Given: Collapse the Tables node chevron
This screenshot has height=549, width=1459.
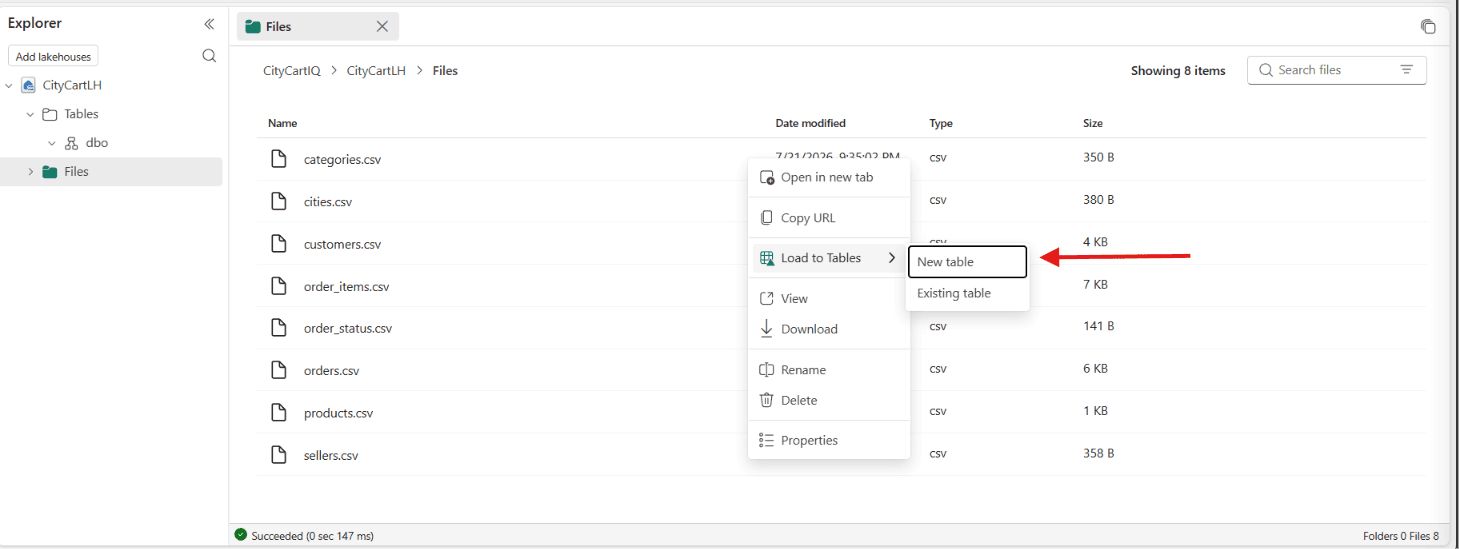Looking at the screenshot, I should coord(30,114).
